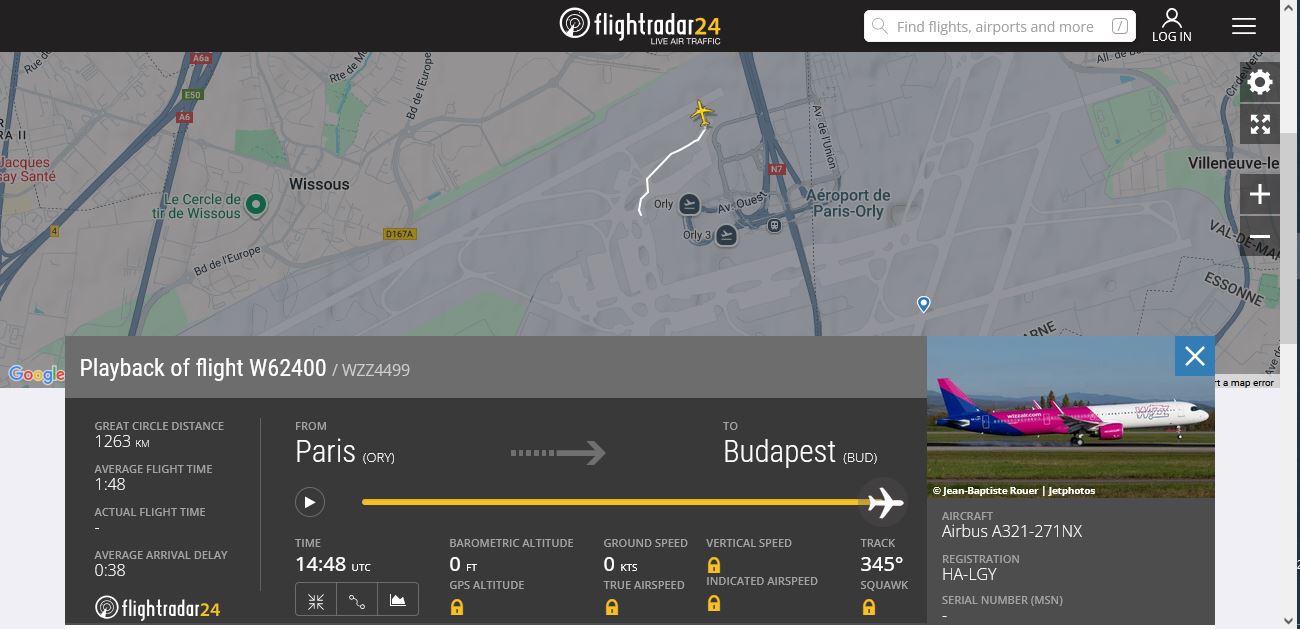This screenshot has height=629, width=1300.
Task: Open map settings gear
Action: click(x=1259, y=82)
